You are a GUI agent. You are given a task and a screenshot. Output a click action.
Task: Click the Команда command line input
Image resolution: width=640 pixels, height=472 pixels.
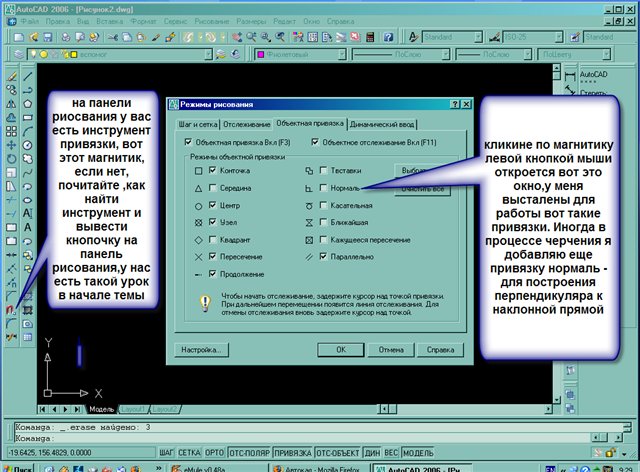click(300, 438)
